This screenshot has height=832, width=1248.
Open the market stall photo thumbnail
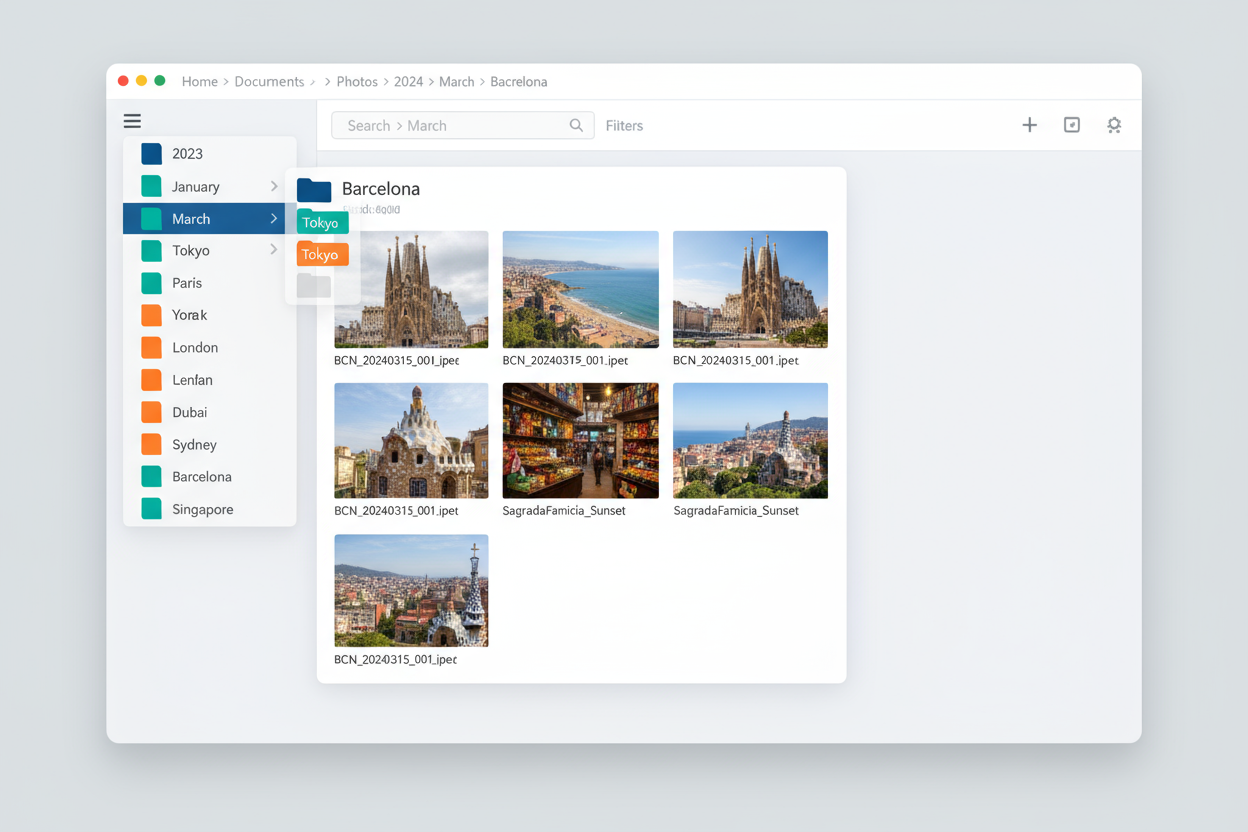(580, 440)
